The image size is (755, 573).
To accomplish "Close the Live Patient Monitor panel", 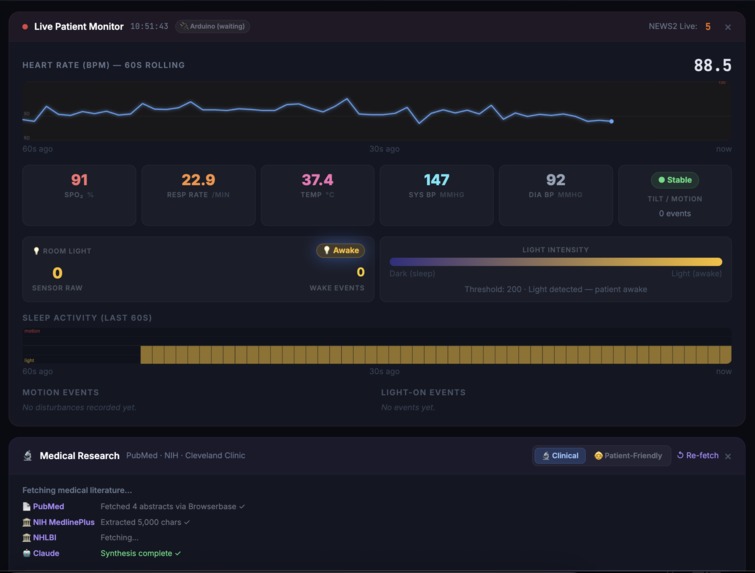I will pyautogui.click(x=728, y=27).
